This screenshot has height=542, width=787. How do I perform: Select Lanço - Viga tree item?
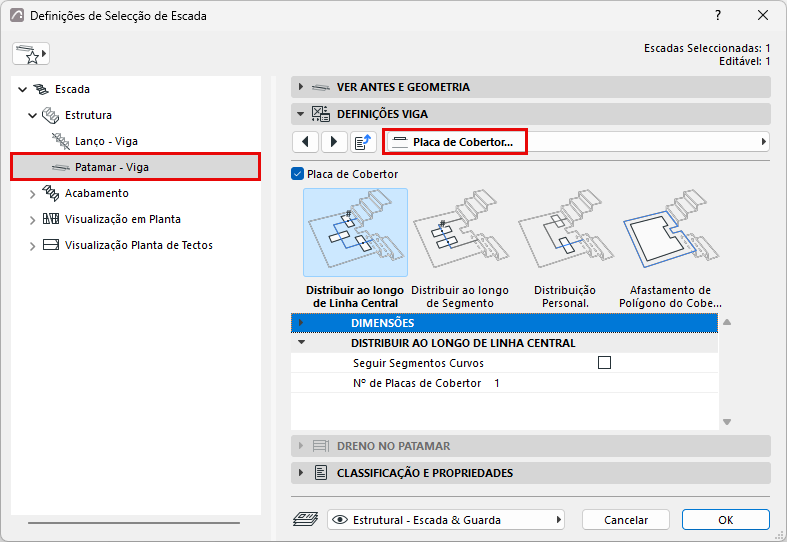click(x=106, y=142)
